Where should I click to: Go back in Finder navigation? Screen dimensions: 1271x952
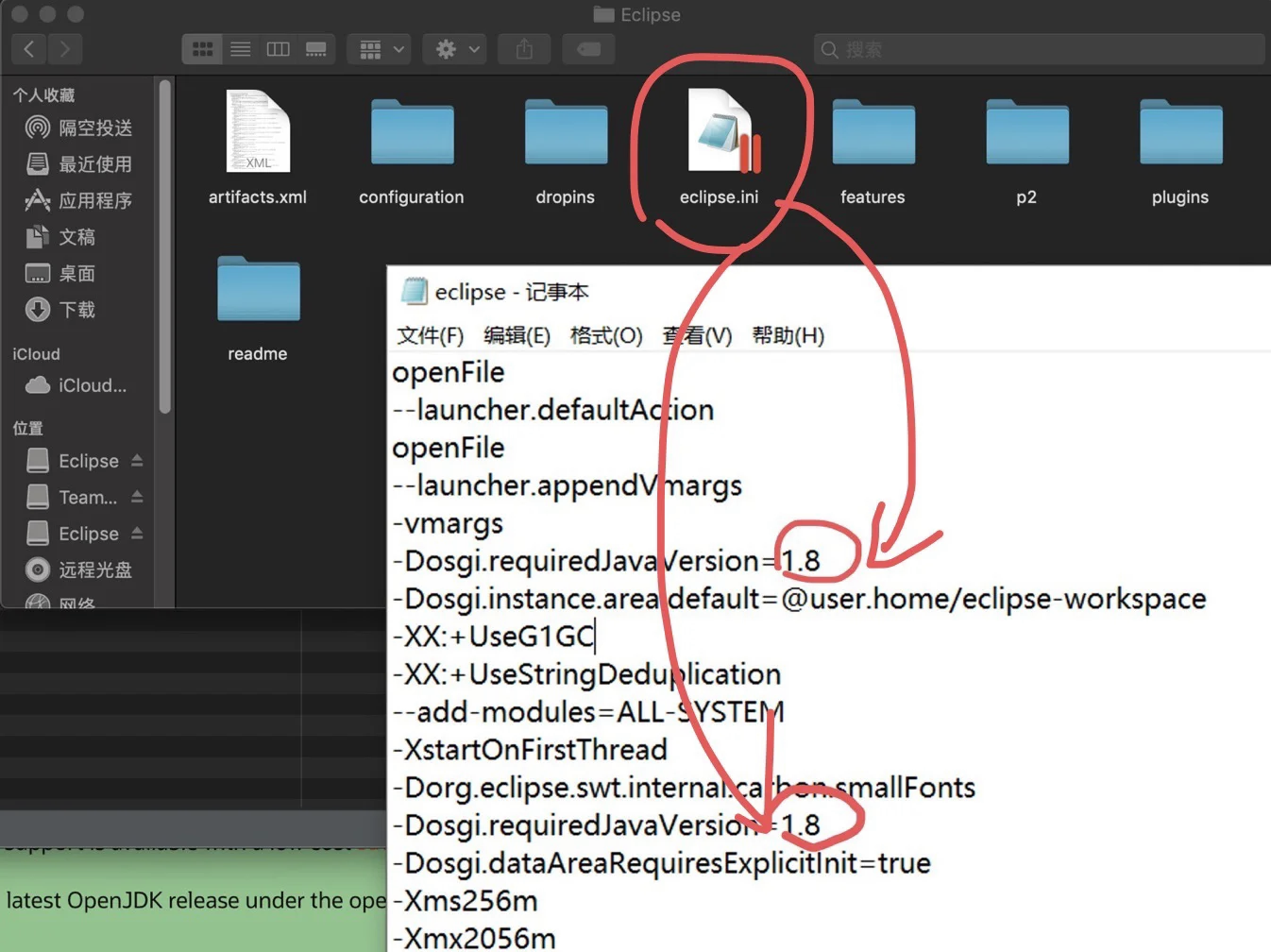(29, 49)
